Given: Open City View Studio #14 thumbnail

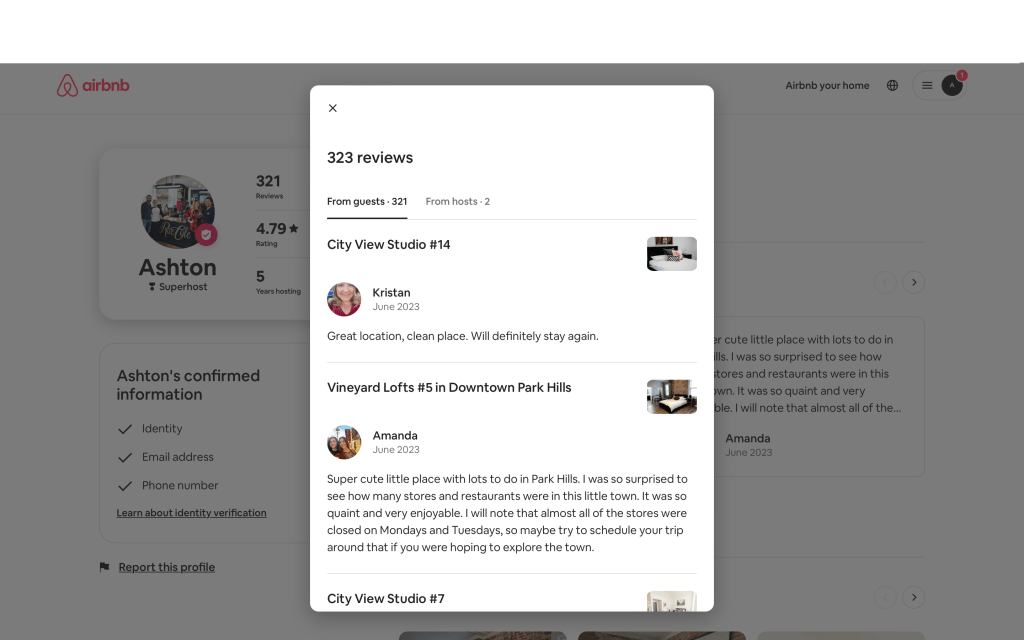Looking at the screenshot, I should coord(671,254).
